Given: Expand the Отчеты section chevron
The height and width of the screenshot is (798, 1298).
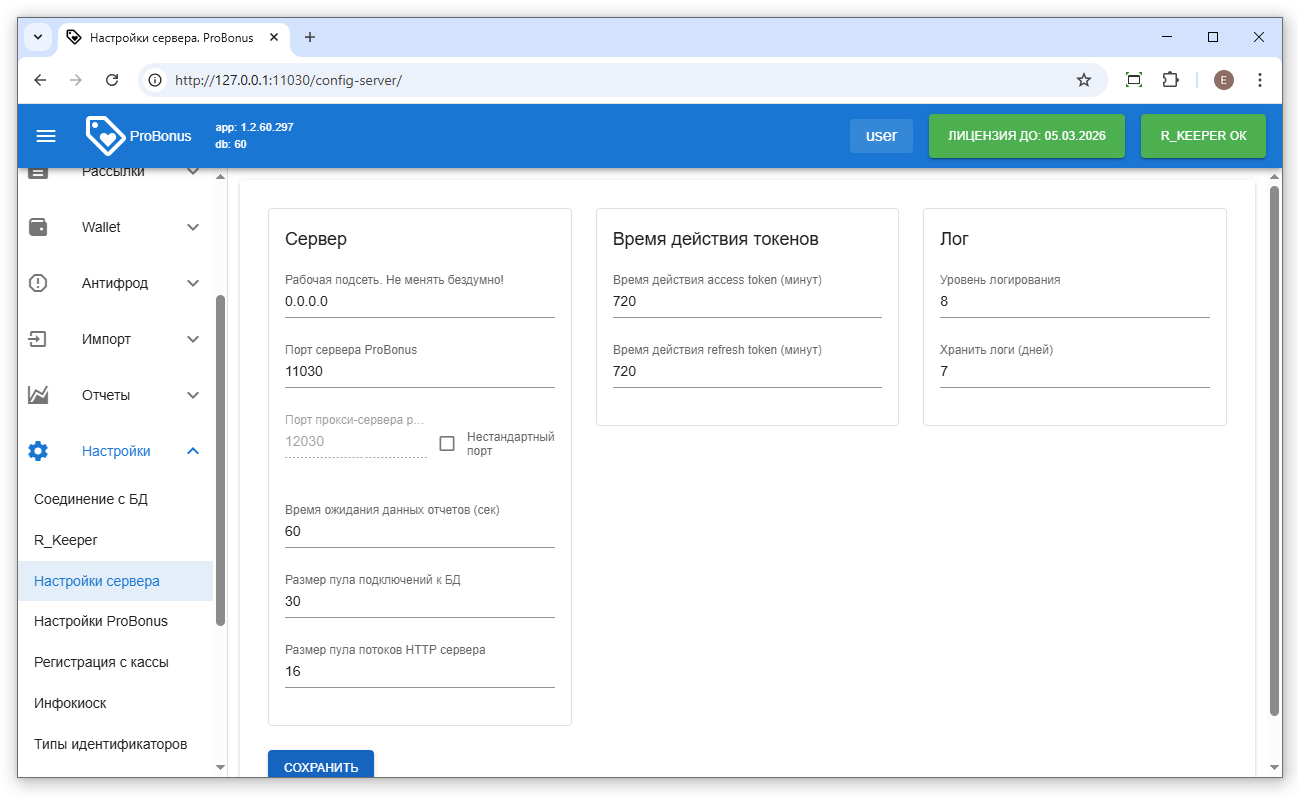Looking at the screenshot, I should [x=193, y=395].
